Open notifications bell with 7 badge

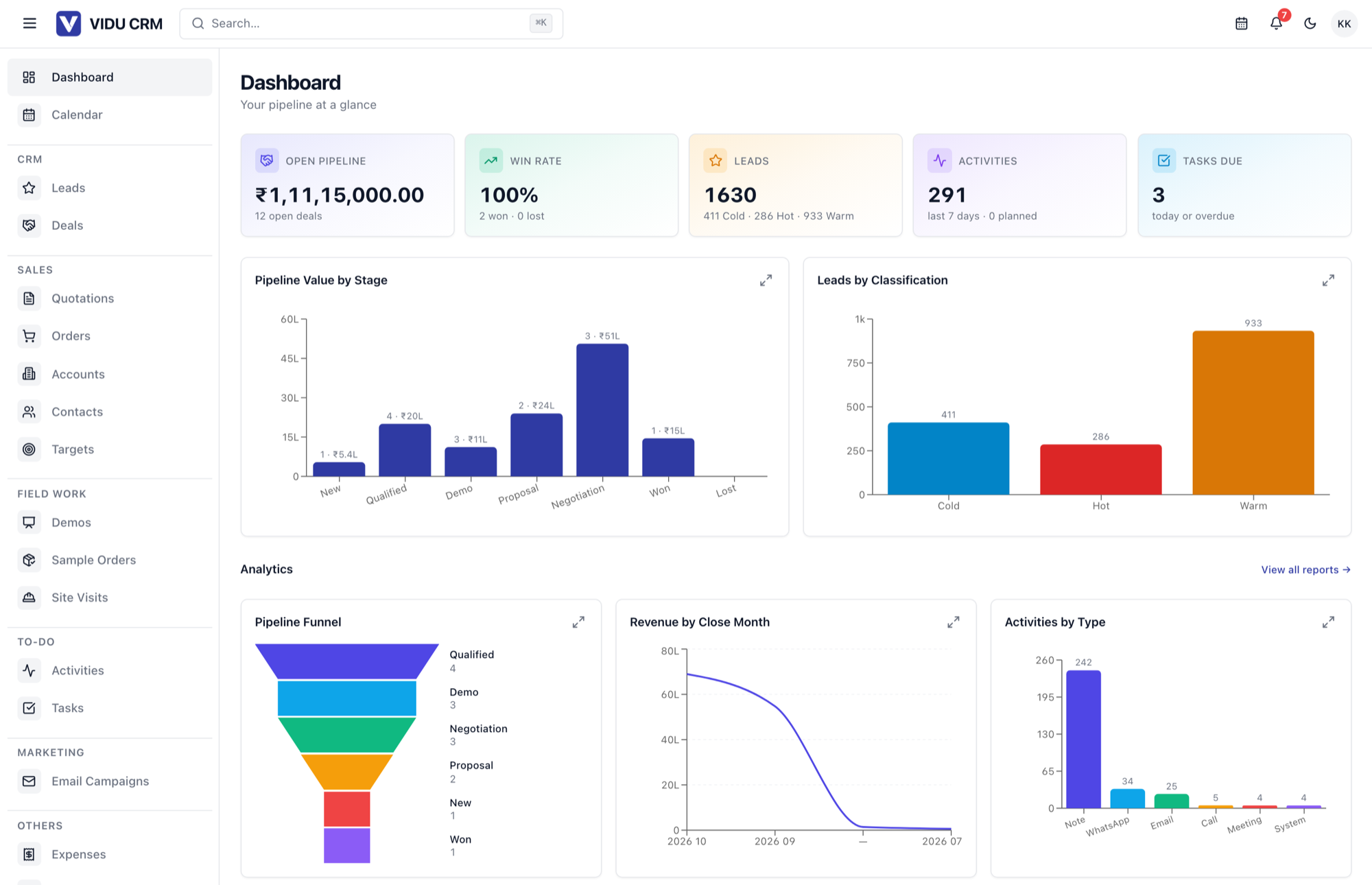(1276, 23)
